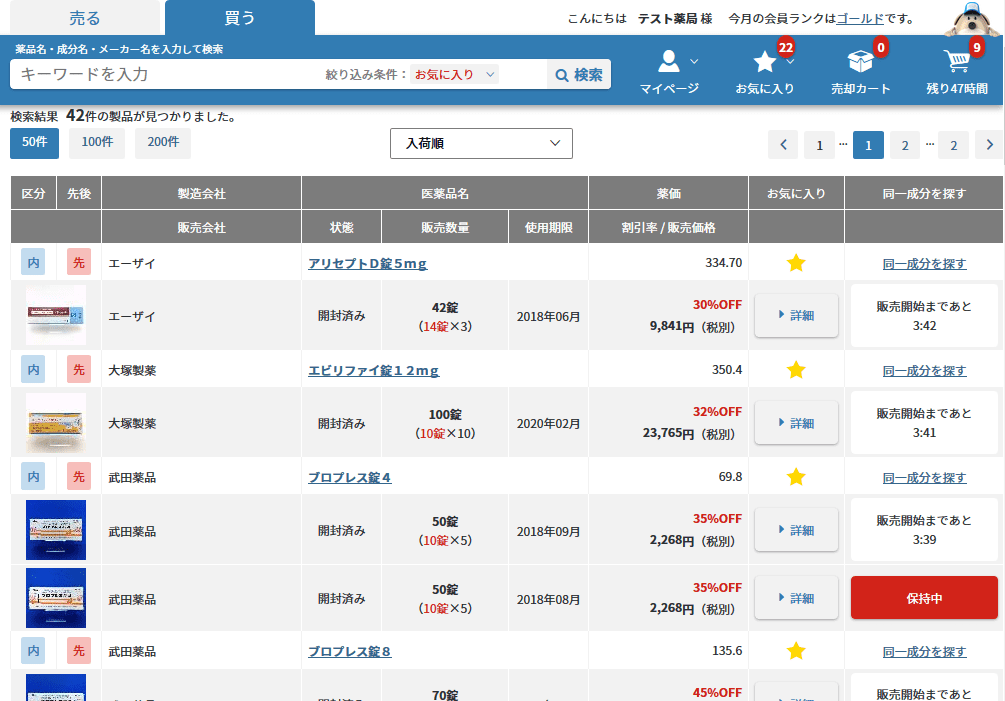Open the ブロプレス錠4 2018年08月 thumbnail
The image size is (1005, 701).
pos(56,598)
